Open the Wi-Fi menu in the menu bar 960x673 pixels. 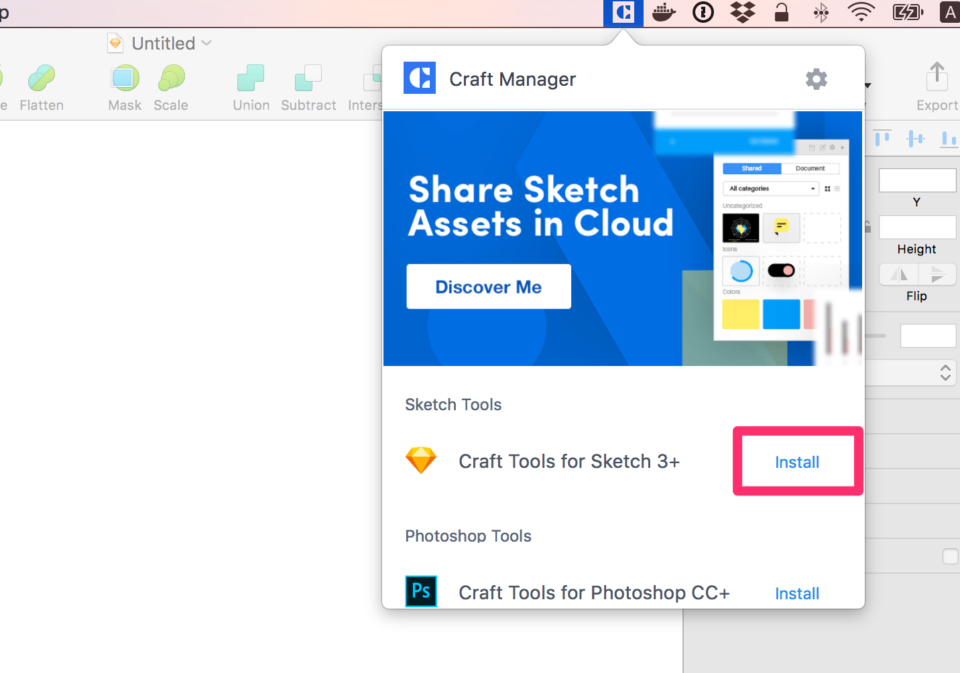859,13
